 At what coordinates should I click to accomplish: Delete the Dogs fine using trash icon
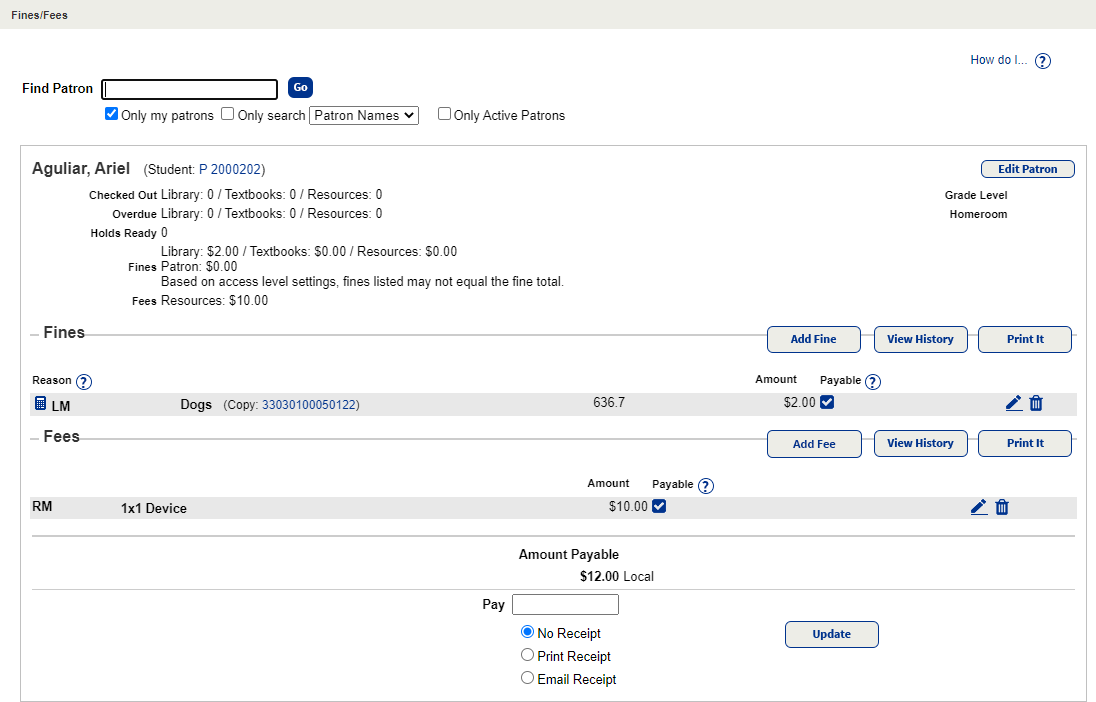[1036, 403]
